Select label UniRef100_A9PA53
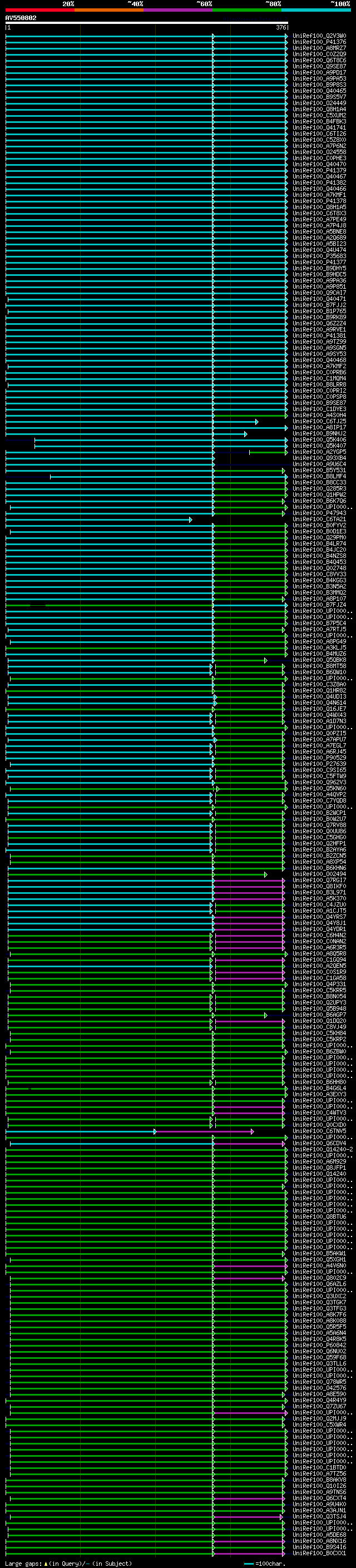 pyautogui.click(x=319, y=78)
